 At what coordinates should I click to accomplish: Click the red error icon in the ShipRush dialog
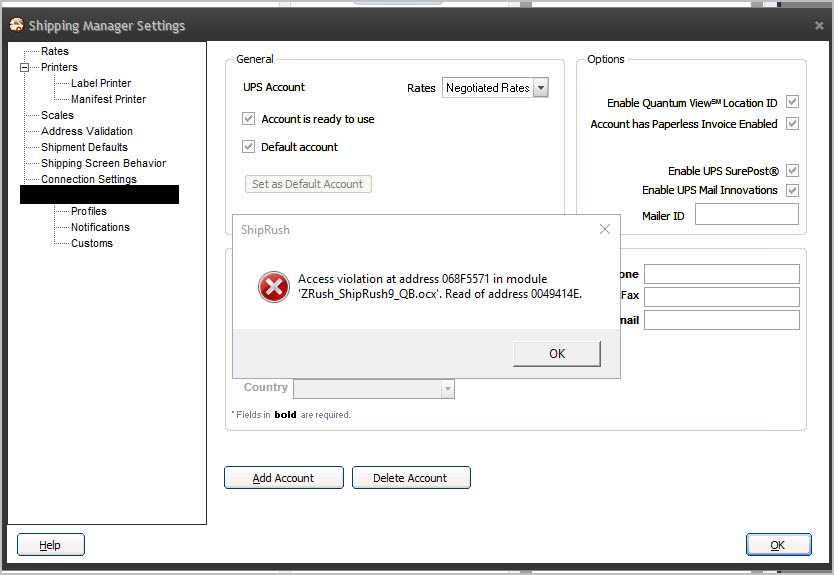coord(274,287)
